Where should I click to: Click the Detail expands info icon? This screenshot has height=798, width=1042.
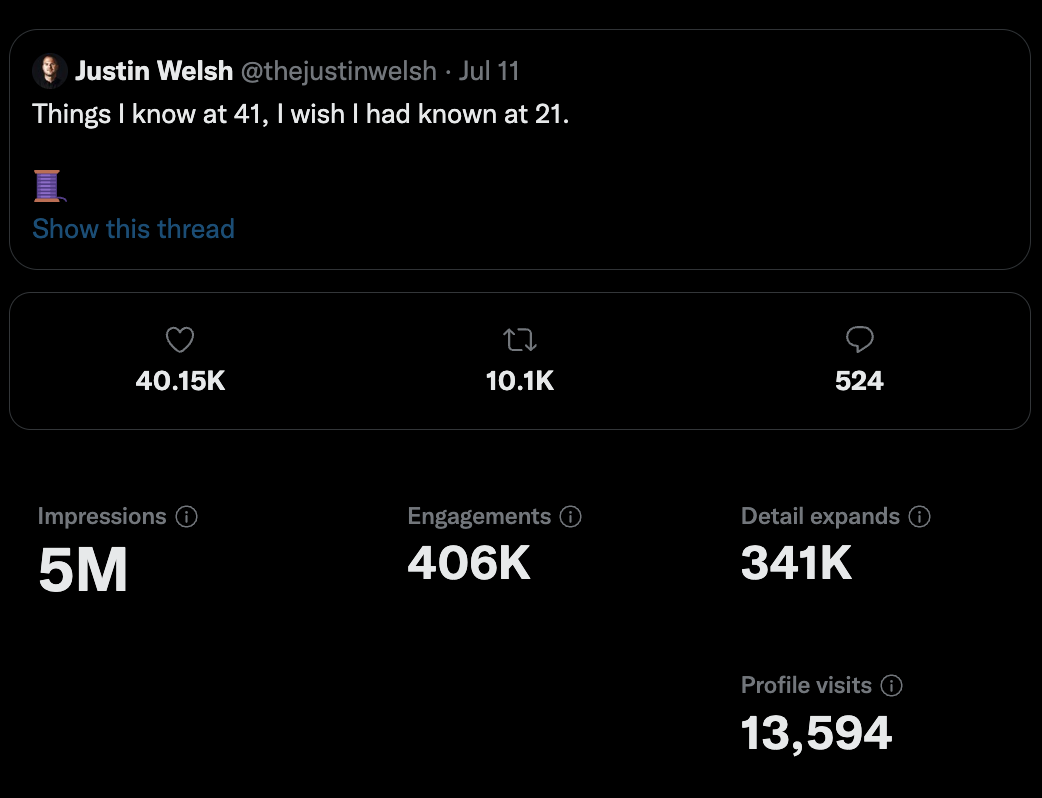coord(920,517)
